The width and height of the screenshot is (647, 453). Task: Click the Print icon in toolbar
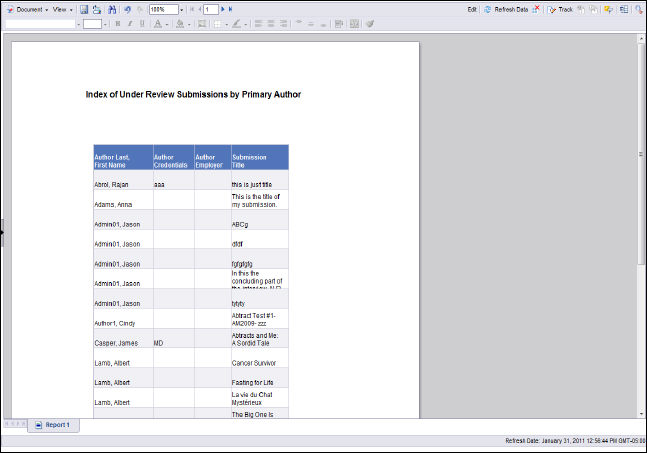pyautogui.click(x=97, y=8)
